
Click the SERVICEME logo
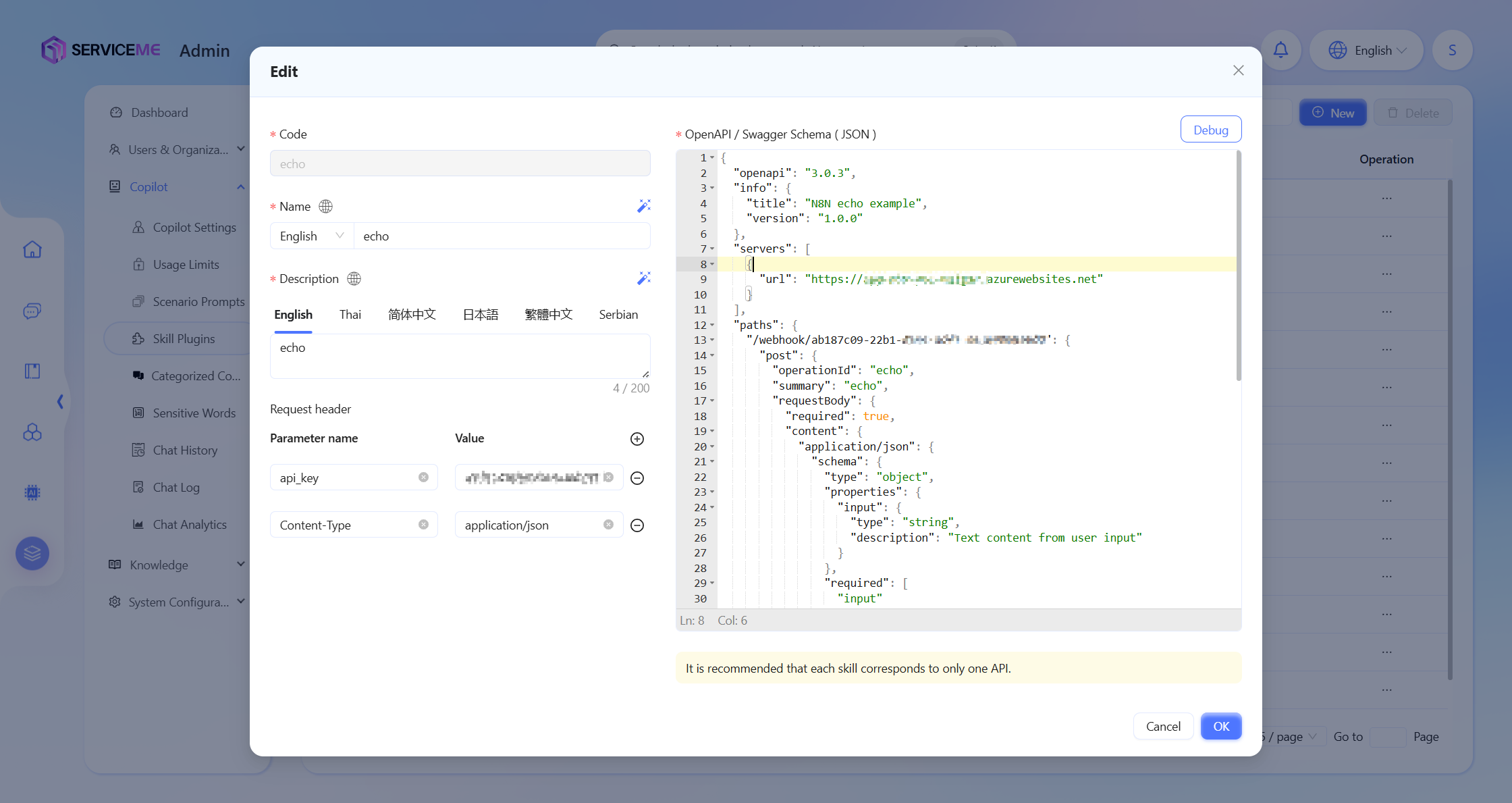pyautogui.click(x=101, y=50)
